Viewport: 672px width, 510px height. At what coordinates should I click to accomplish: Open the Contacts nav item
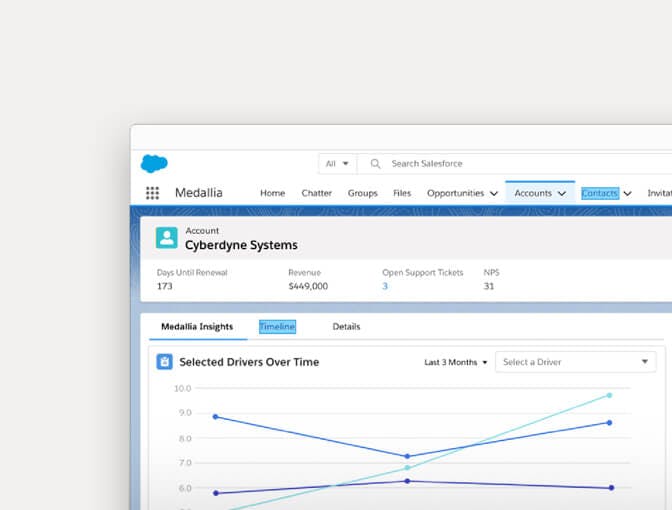click(600, 193)
